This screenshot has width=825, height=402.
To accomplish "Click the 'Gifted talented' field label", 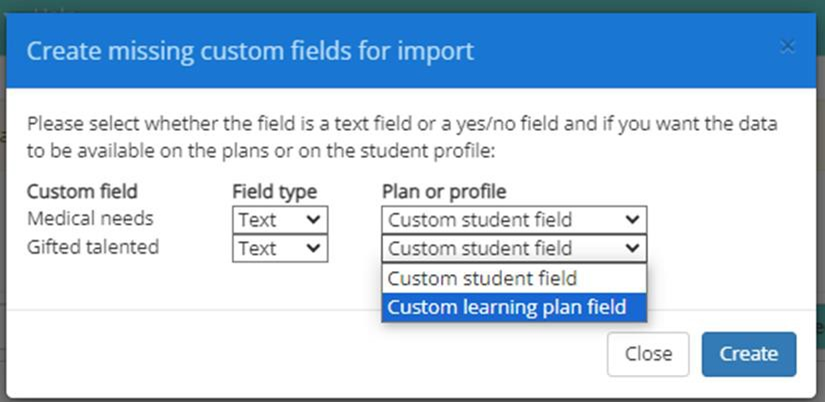I will [93, 247].
